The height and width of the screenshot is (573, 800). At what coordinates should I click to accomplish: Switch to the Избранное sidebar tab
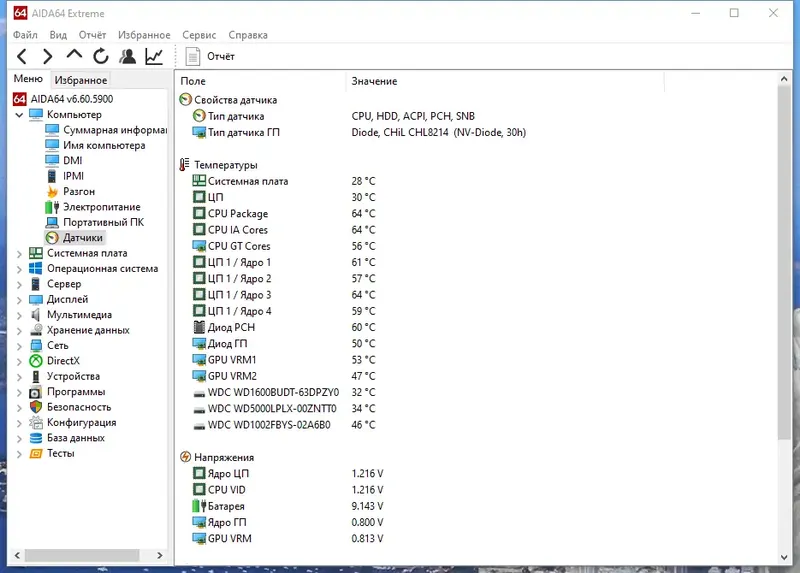81,80
